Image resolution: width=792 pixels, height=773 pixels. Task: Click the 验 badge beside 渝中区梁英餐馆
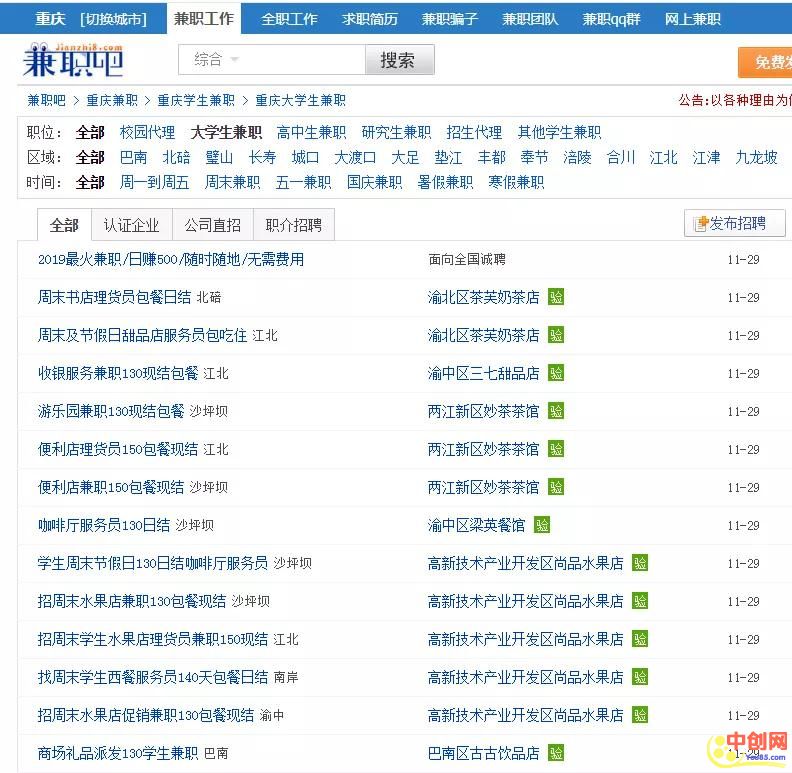coord(542,525)
